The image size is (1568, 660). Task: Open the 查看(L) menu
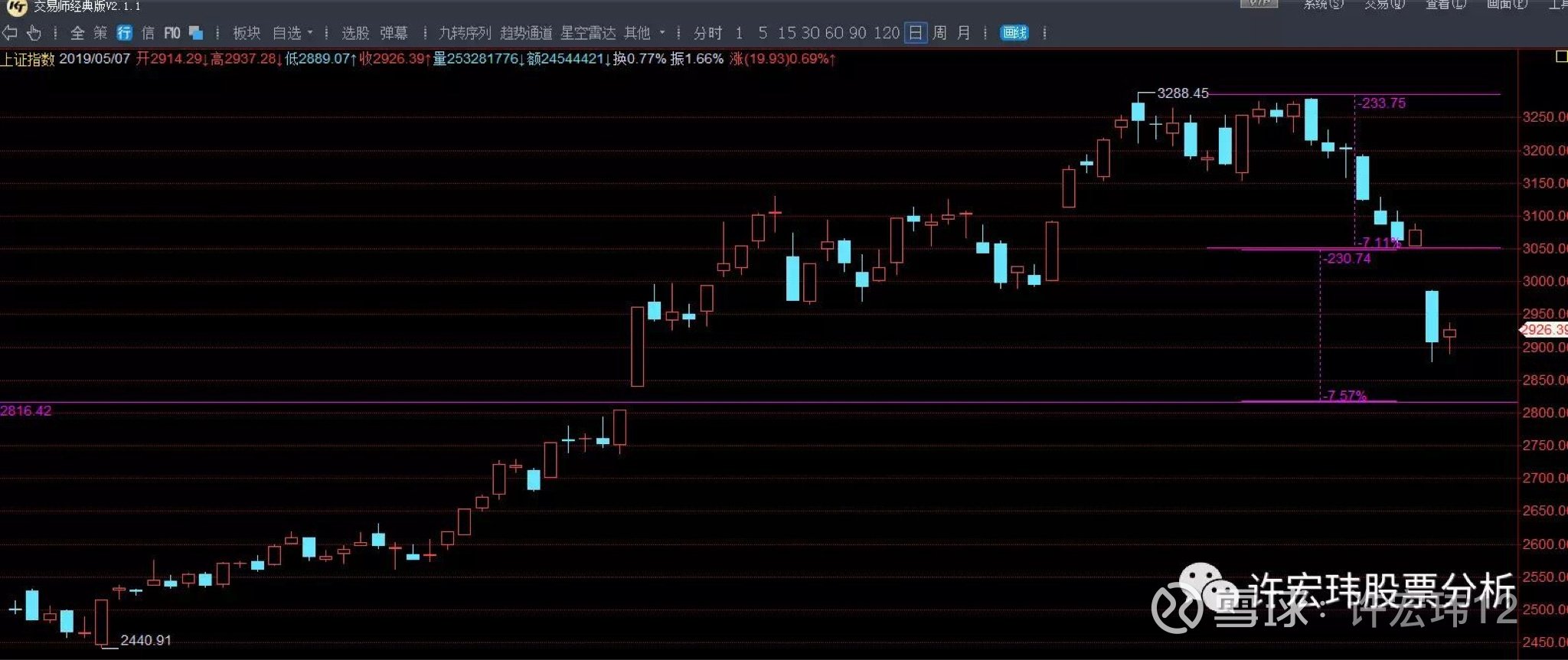click(1445, 4)
